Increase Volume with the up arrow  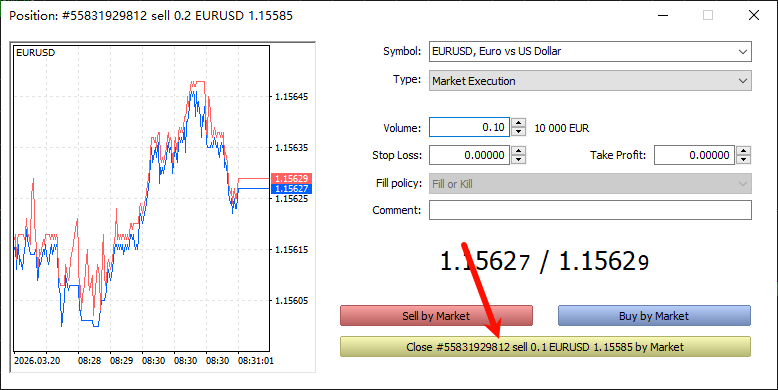tap(519, 123)
